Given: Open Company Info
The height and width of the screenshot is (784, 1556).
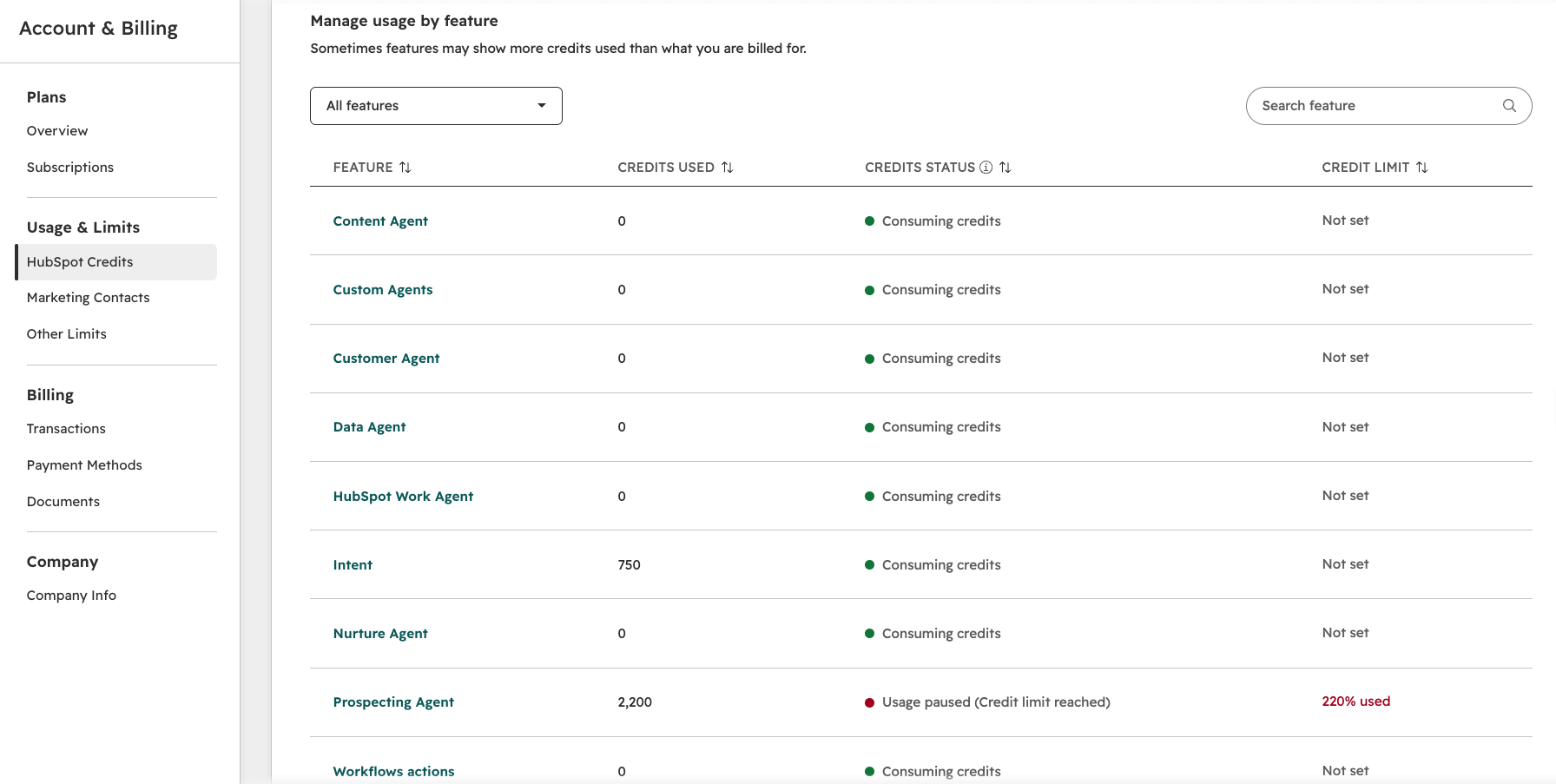Looking at the screenshot, I should tap(71, 596).
